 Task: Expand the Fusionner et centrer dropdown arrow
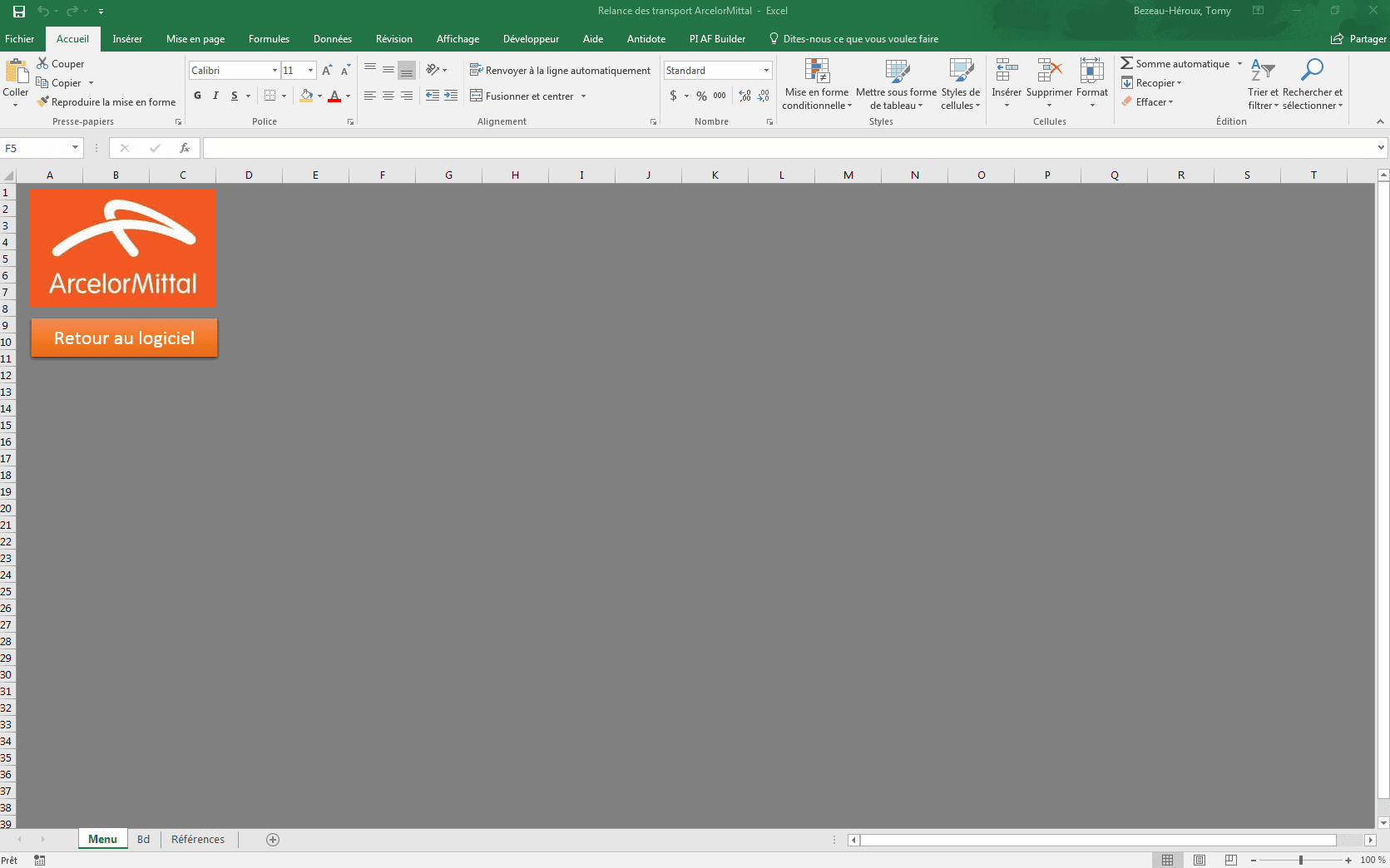583,96
